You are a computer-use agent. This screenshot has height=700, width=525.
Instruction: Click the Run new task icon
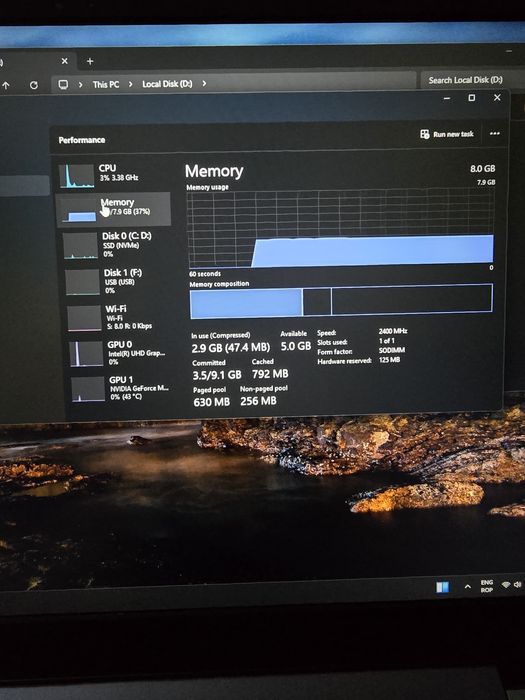[x=425, y=134]
